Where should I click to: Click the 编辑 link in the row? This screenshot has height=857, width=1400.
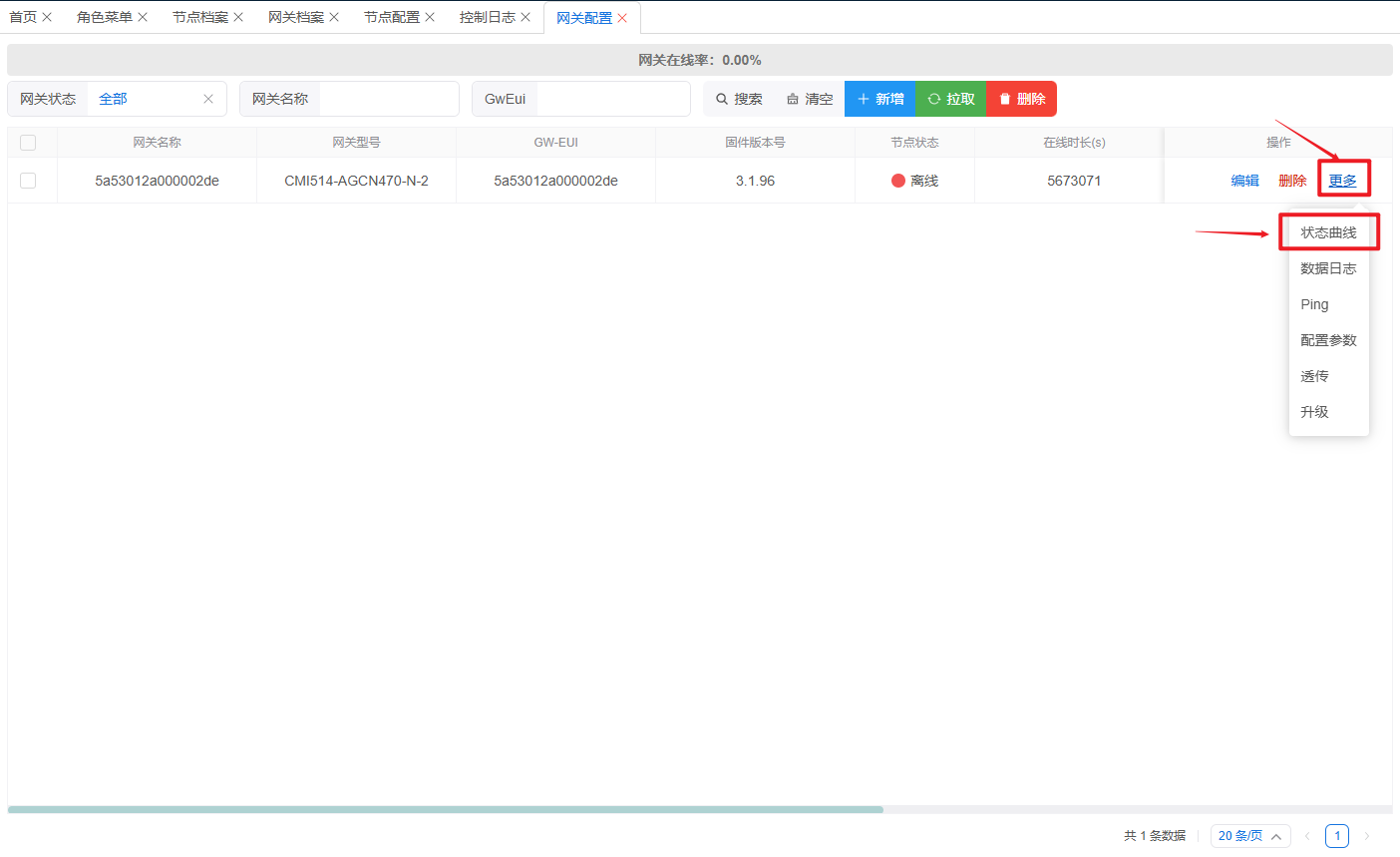(1245, 181)
